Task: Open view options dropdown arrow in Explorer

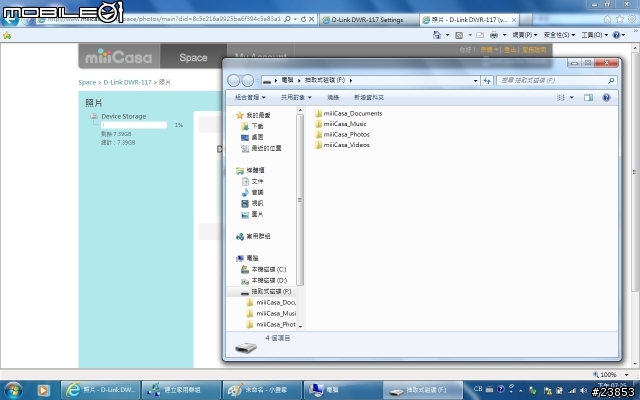Action: click(571, 98)
